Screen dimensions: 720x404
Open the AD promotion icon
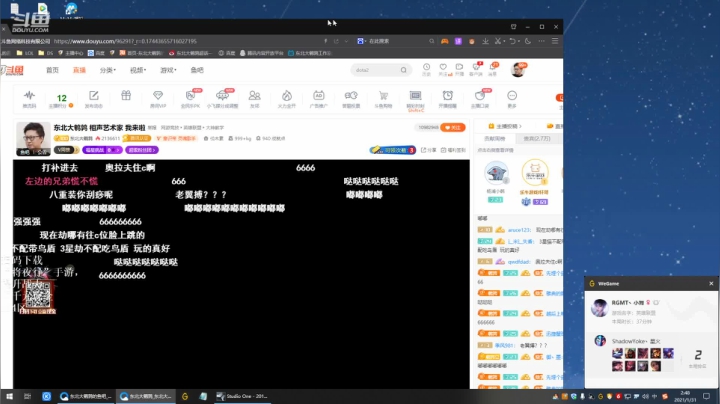[x=319, y=98]
